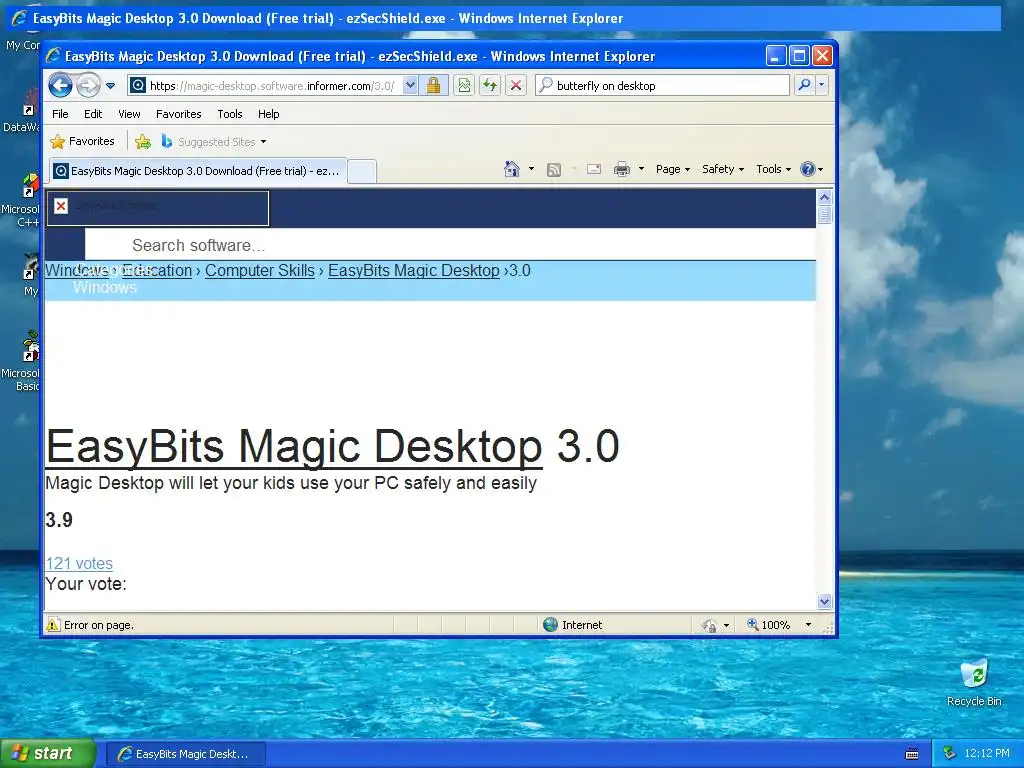Go back with the blue Back arrow
The height and width of the screenshot is (768, 1024).
pyautogui.click(x=60, y=85)
